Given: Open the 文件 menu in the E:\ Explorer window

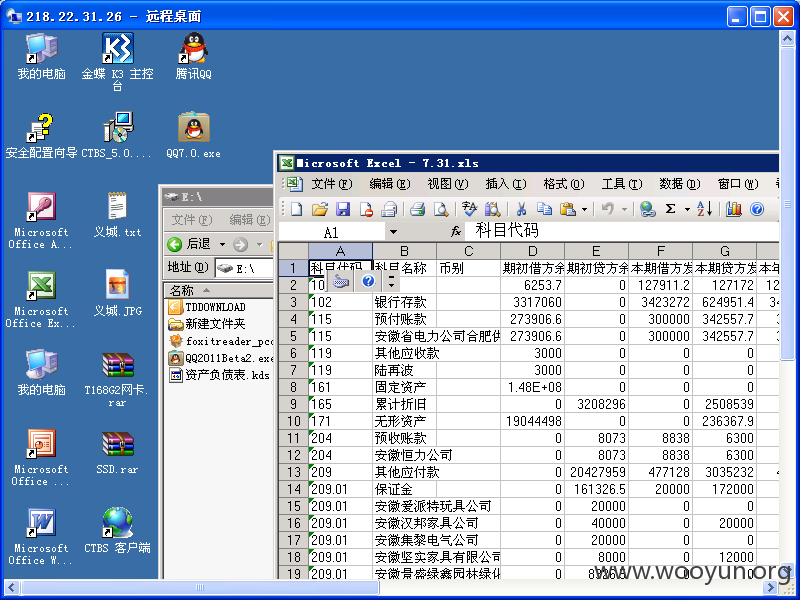Looking at the screenshot, I should click(191, 220).
